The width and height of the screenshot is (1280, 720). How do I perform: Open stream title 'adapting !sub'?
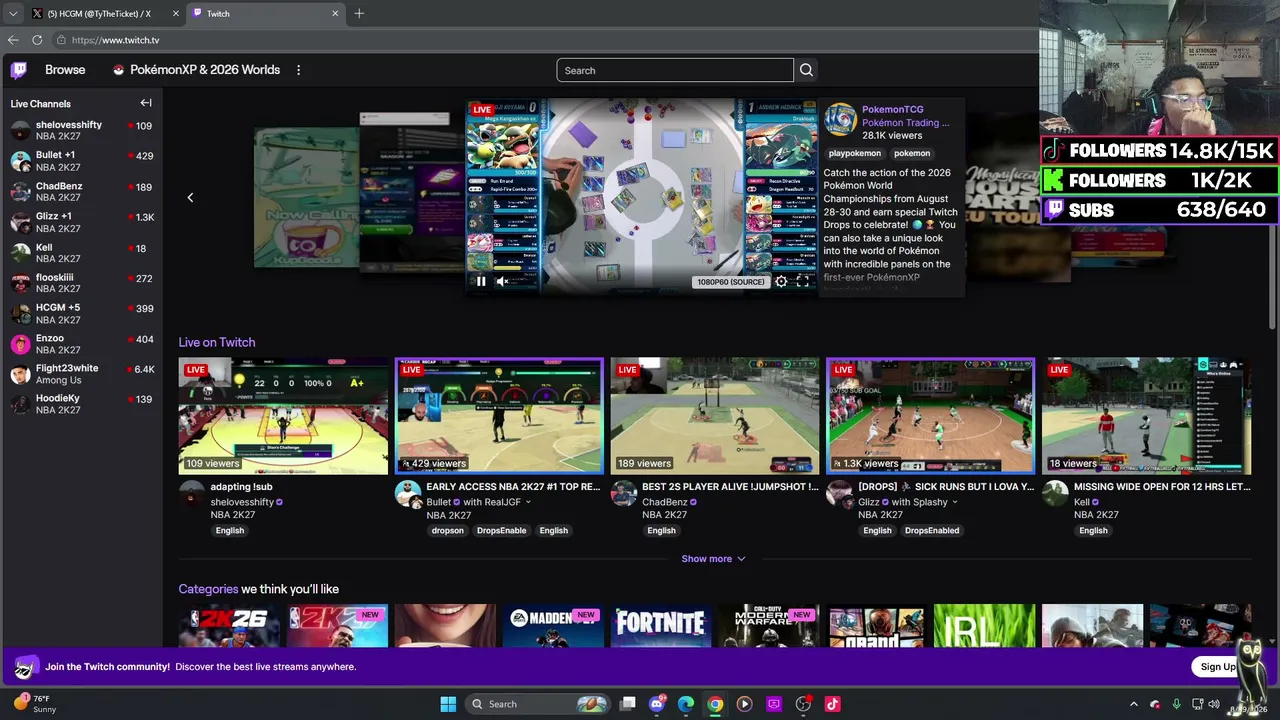point(241,487)
